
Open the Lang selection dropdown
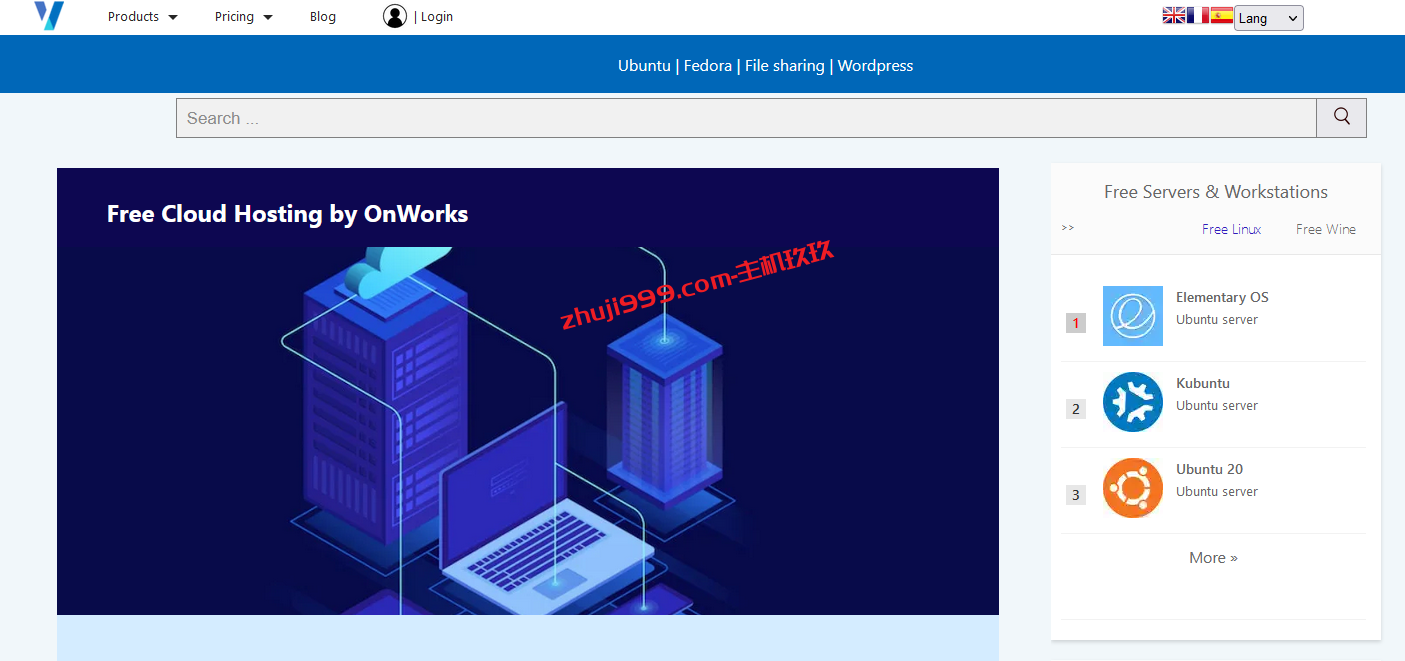(1269, 18)
